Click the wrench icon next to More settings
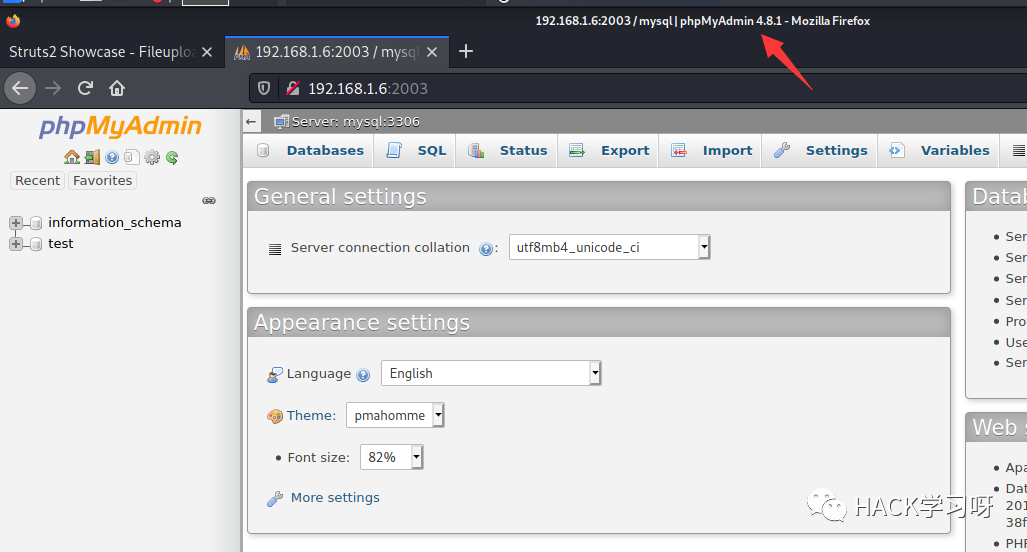 [x=275, y=498]
